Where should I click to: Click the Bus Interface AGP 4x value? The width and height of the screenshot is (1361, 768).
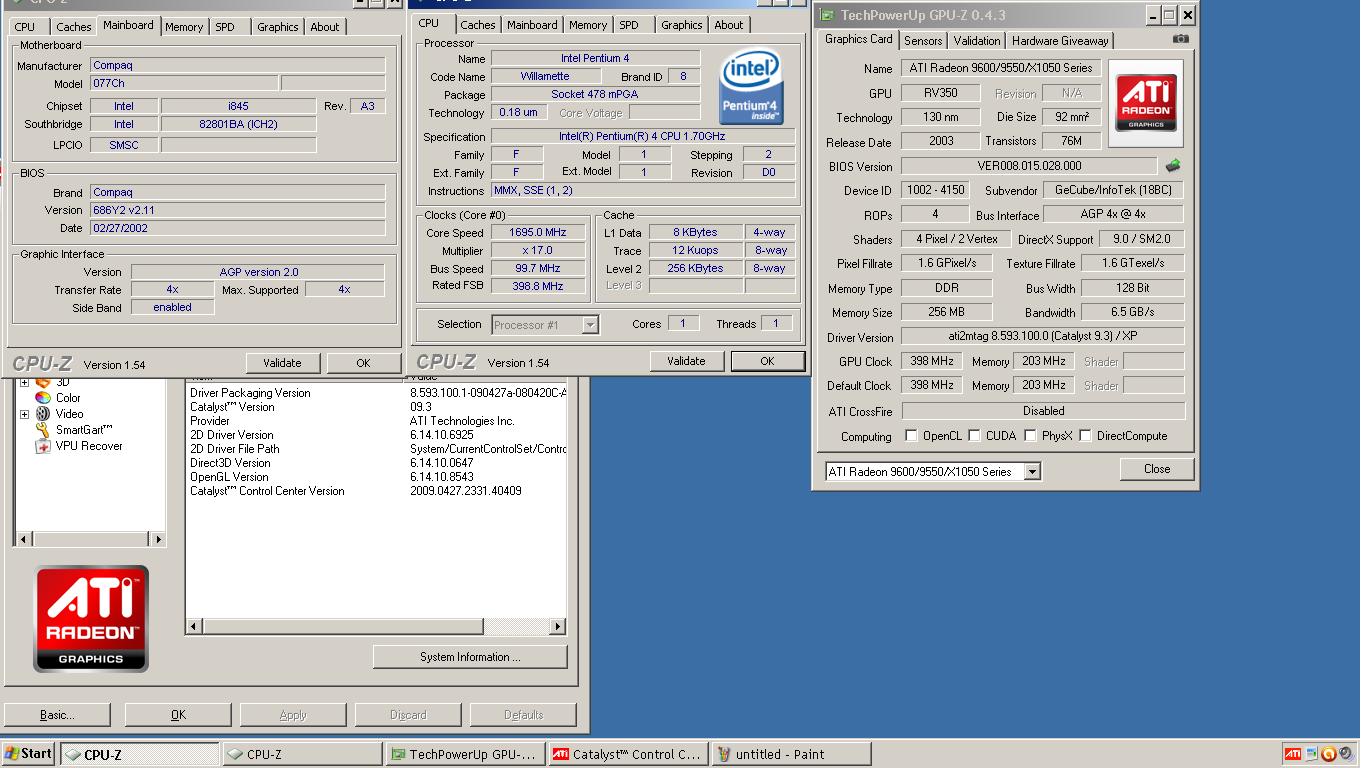point(1113,215)
